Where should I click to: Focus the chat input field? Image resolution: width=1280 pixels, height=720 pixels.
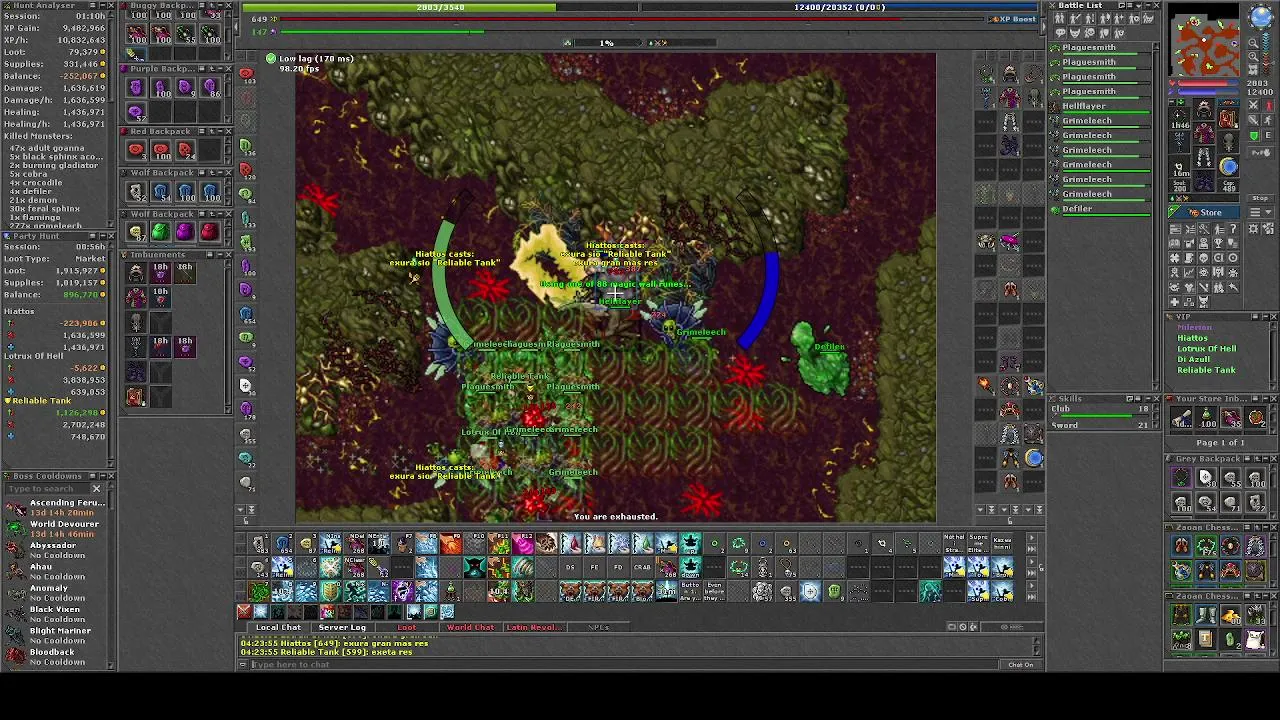point(625,664)
